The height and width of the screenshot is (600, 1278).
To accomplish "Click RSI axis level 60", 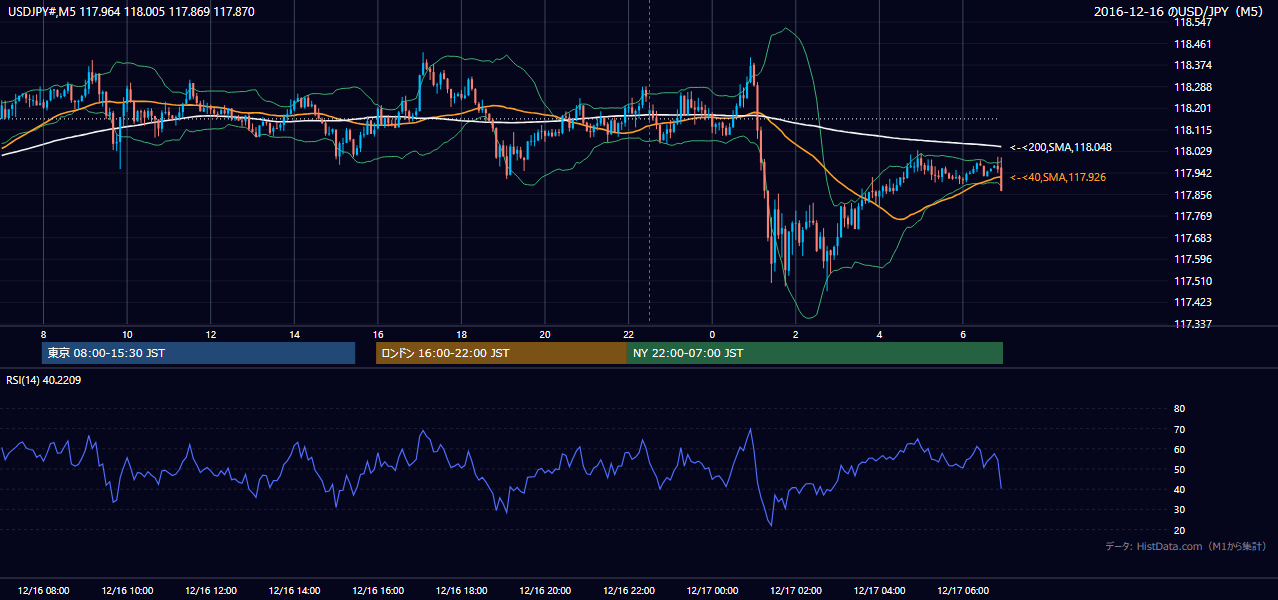I will (x=1179, y=449).
